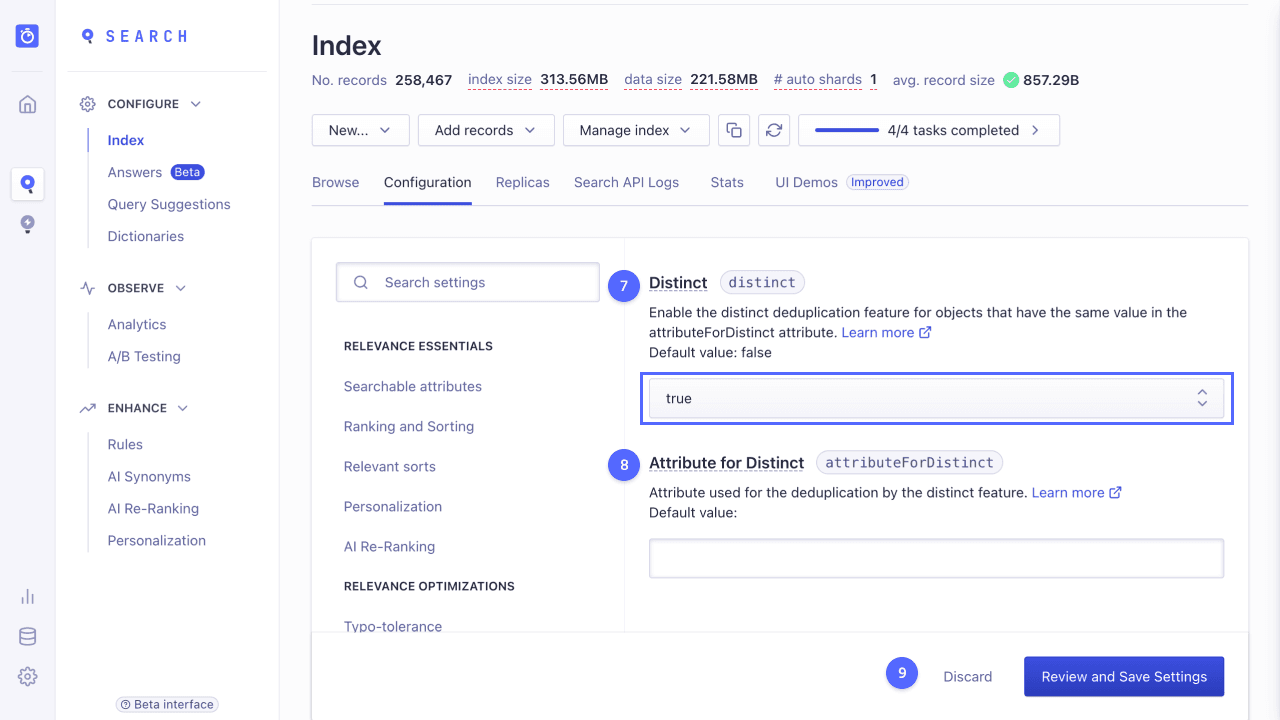1280x720 pixels.
Task: Click the Beta interface badge
Action: coord(167,704)
